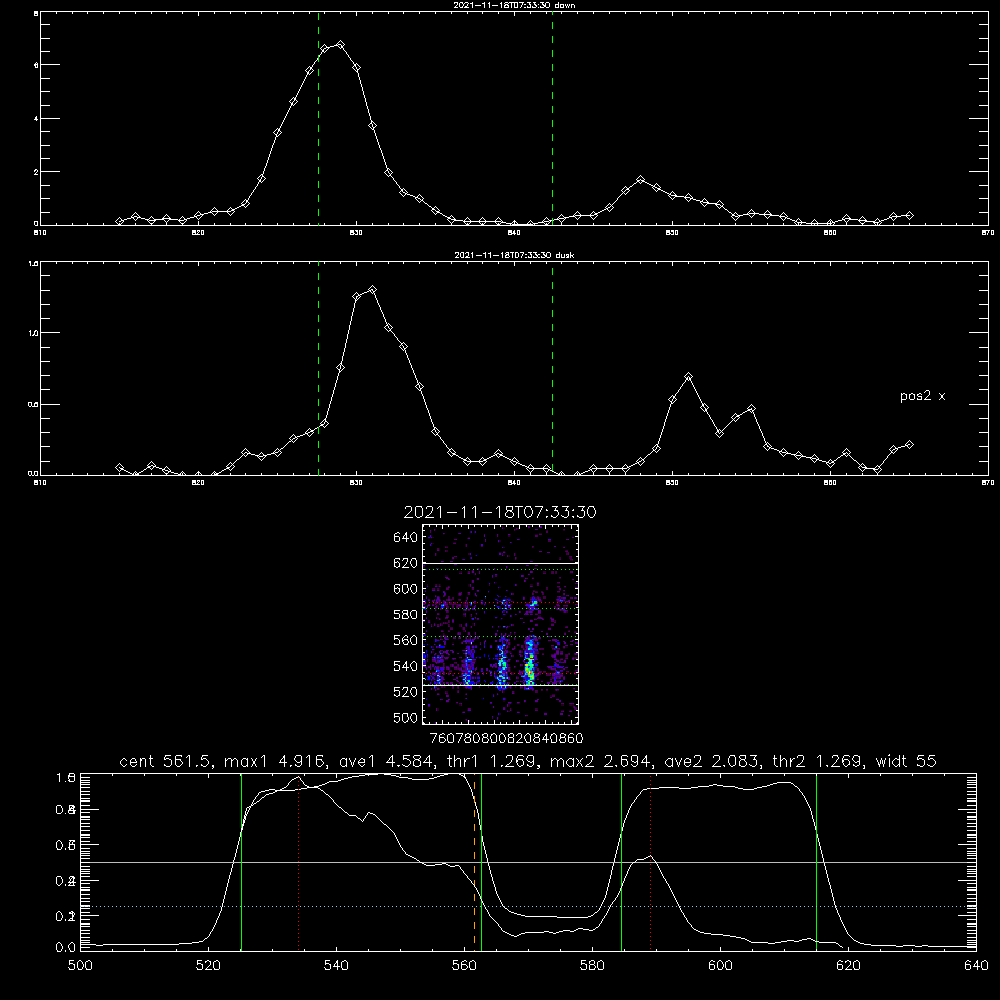Viewport: 1000px width, 1000px height.
Task: Click '520' on the bottom plot x-axis
Action: pos(209,966)
